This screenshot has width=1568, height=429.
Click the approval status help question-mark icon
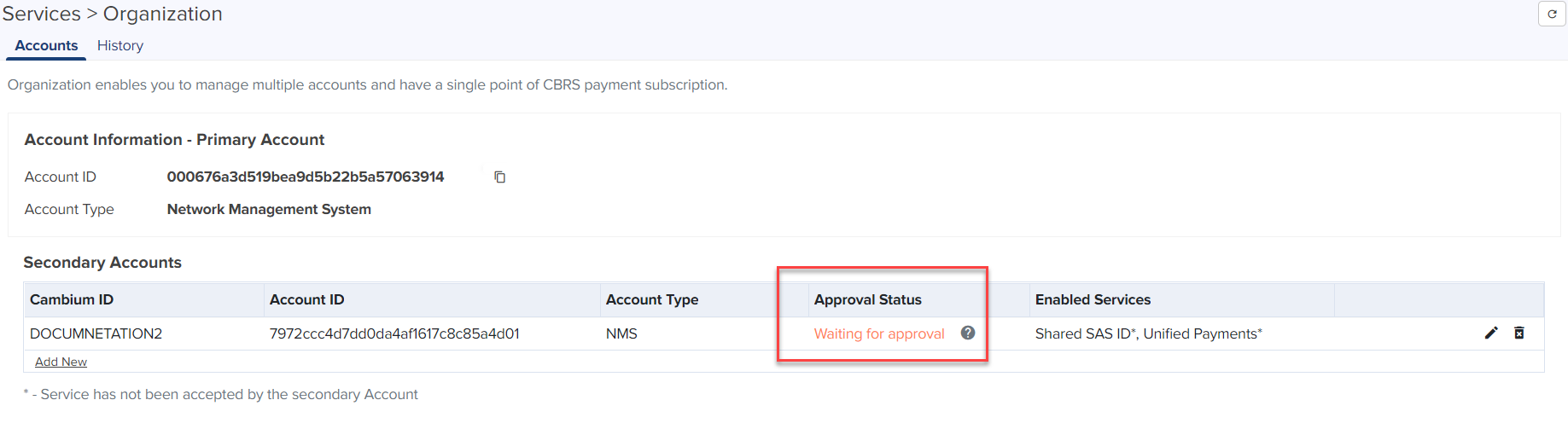(967, 333)
